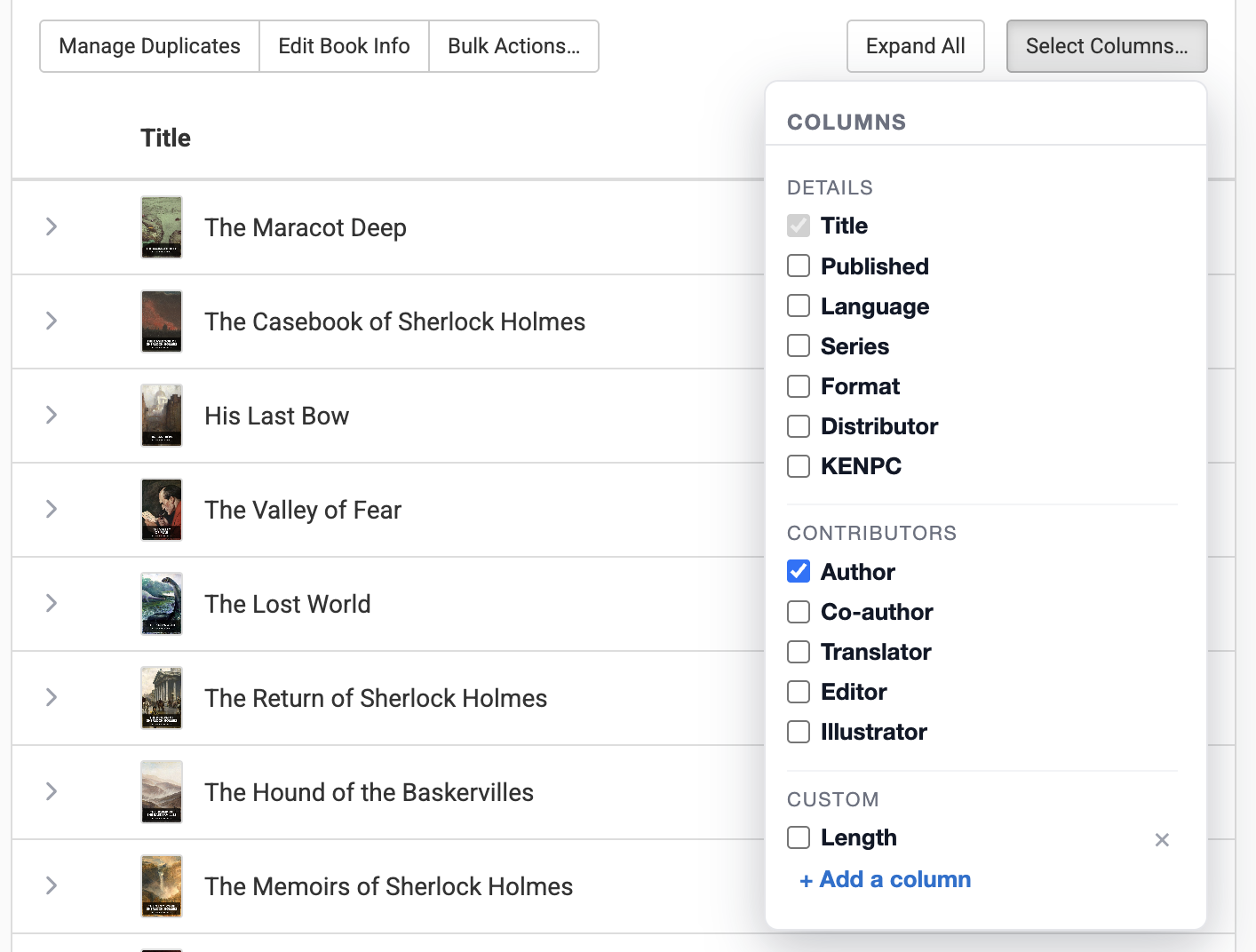Viewport: 1256px width, 952px height.
Task: Click the His Last Bow cover image
Action: coord(162,416)
